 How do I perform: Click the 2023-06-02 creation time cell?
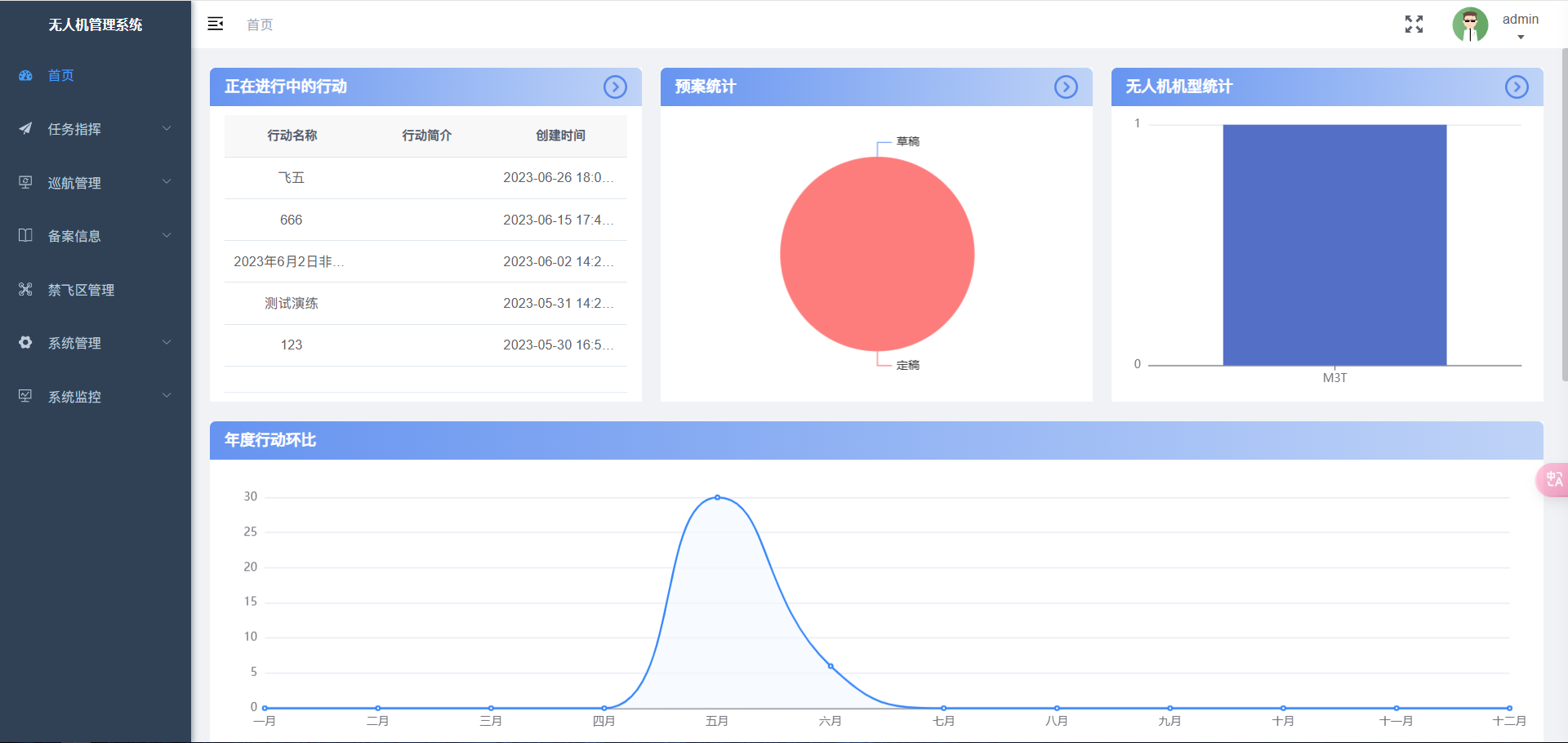(x=559, y=261)
